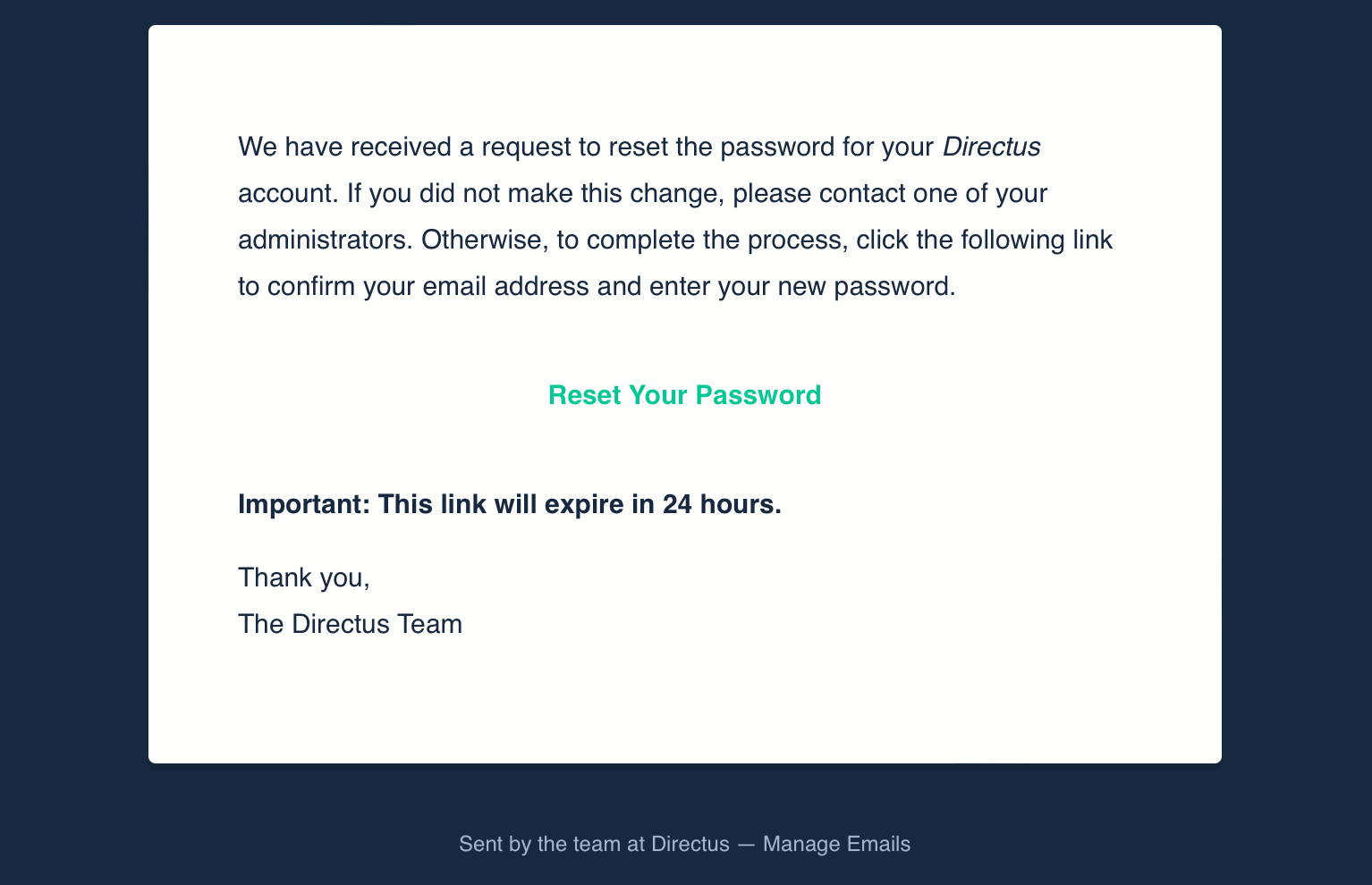The image size is (1372, 885).
Task: Select the 'Important: This link will expire' line
Action: (x=510, y=504)
